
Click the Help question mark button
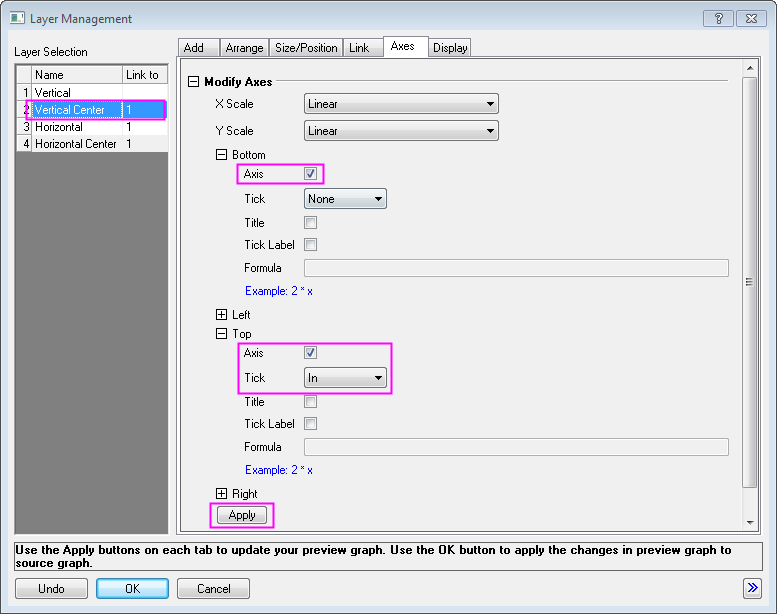click(718, 18)
